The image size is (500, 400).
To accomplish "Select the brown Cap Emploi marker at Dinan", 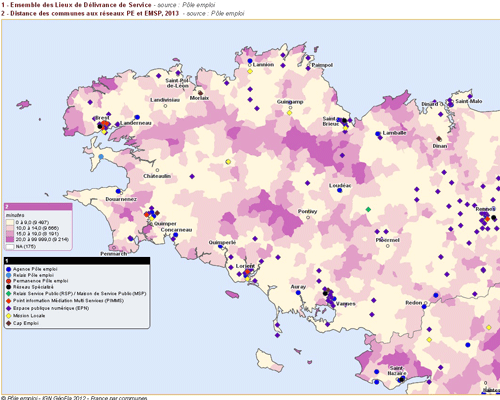I will (439, 139).
